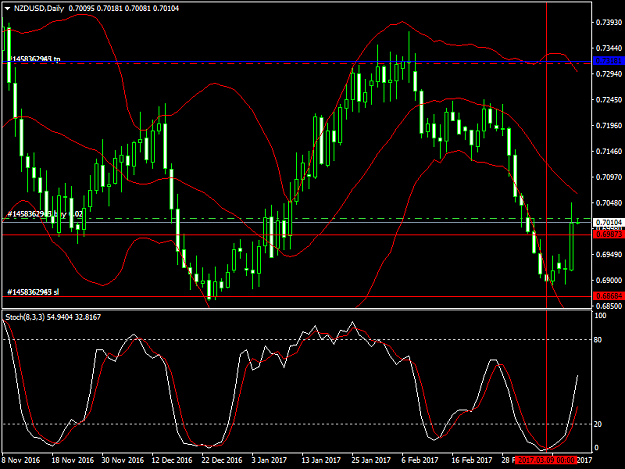This screenshot has height=469, width=625.
Task: Click the 0.69000 value on the price scale
Action: tap(609, 280)
